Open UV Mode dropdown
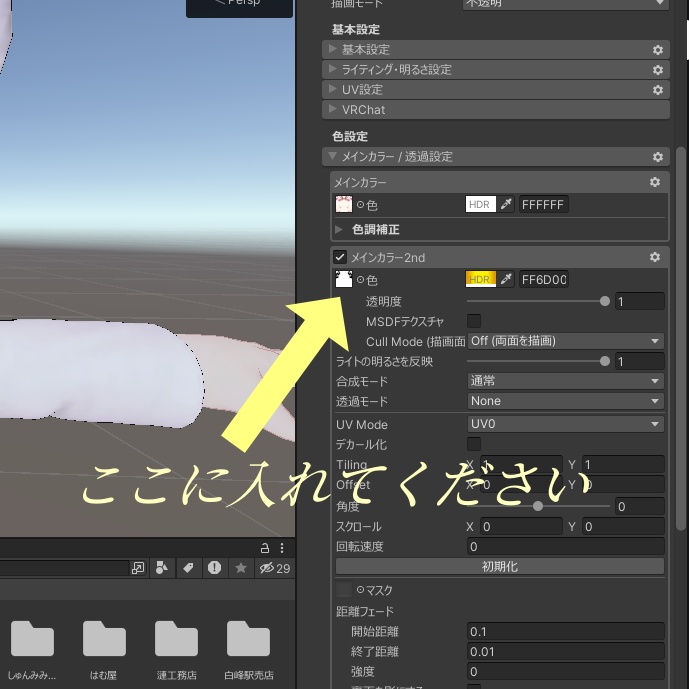The image size is (689, 689). click(x=566, y=424)
